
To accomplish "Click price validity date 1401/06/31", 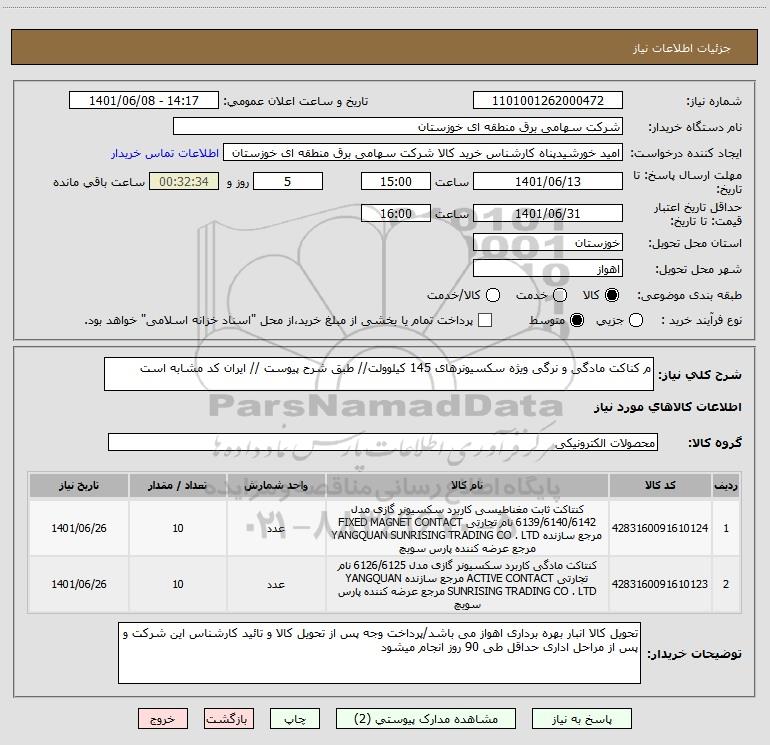I will [x=548, y=214].
